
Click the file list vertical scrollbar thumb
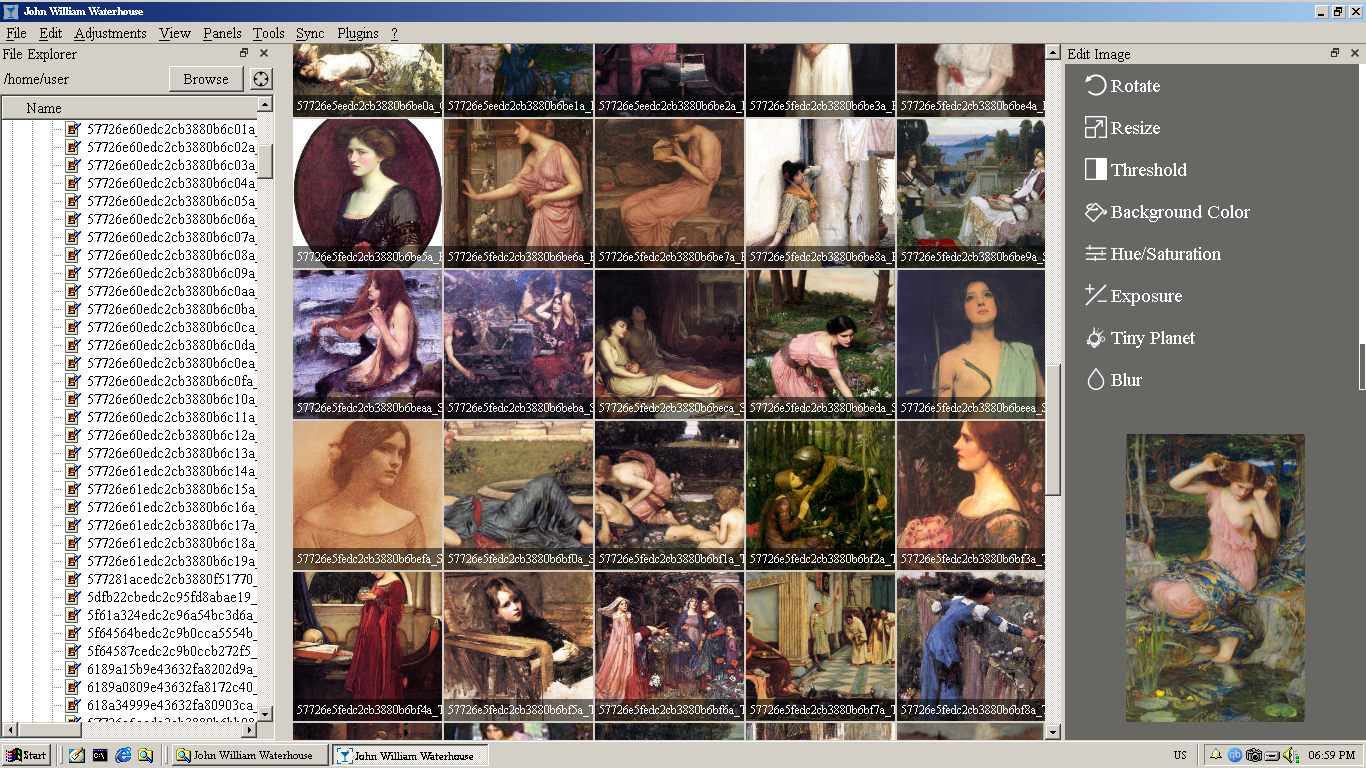tap(265, 162)
